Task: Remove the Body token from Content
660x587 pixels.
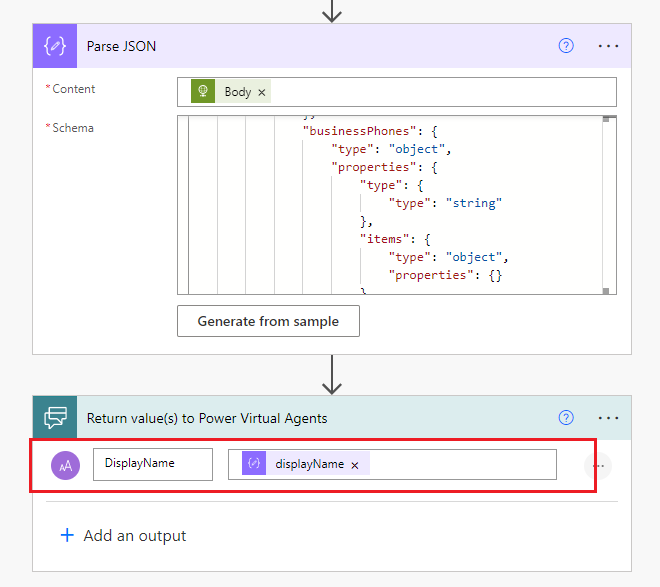Action: [x=262, y=92]
